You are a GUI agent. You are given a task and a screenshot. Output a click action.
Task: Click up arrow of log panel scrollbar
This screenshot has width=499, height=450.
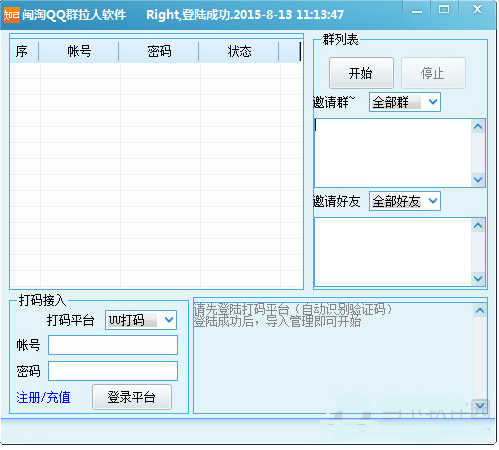(x=480, y=311)
